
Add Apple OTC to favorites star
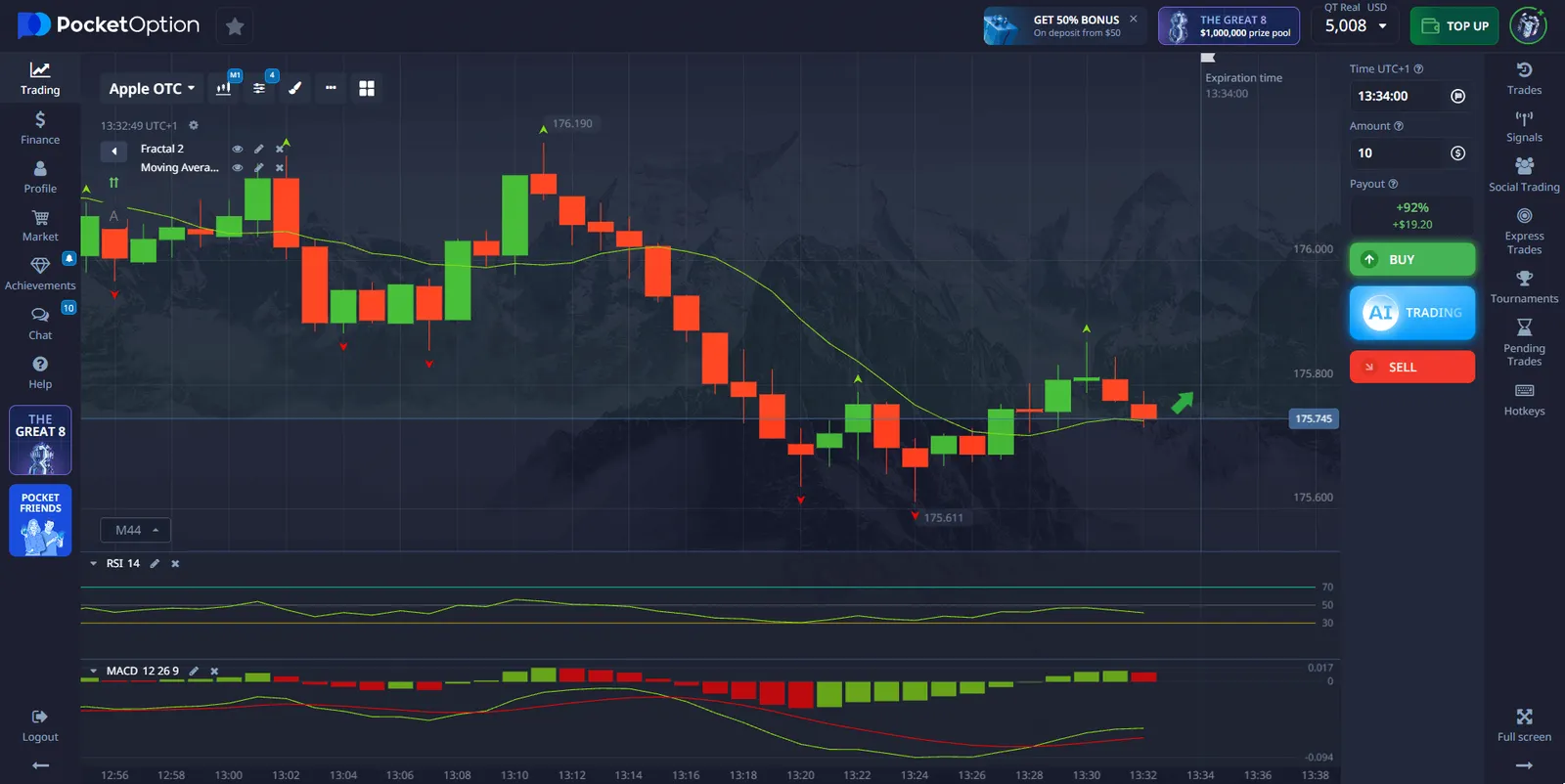235,26
